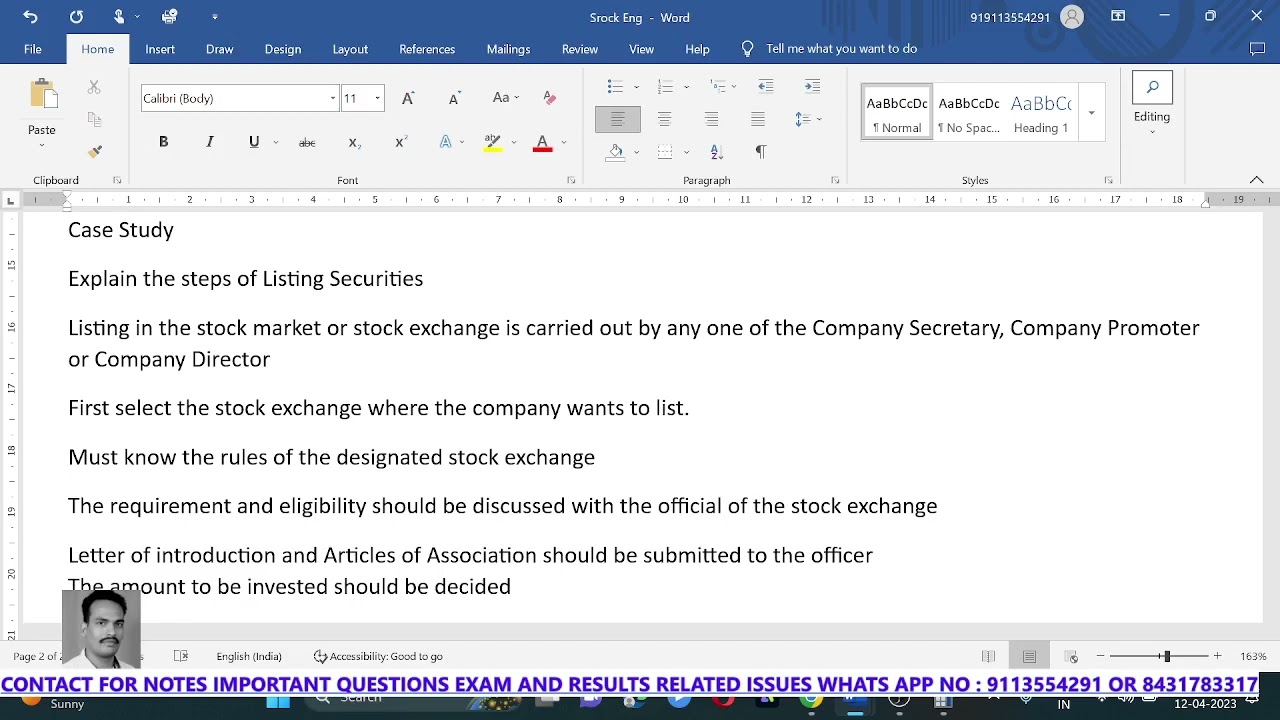Open the font name dropdown arrow

pyautogui.click(x=332, y=98)
